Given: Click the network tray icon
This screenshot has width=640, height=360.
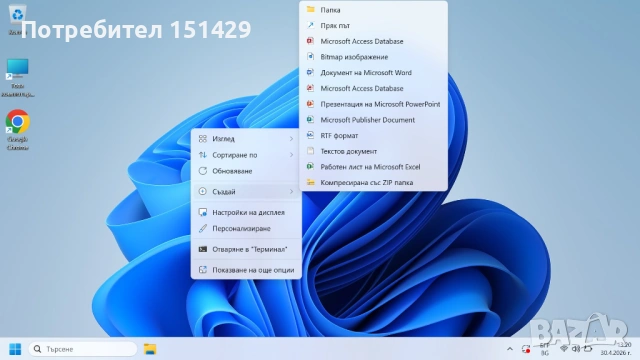Looking at the screenshot, I should coord(564,349).
